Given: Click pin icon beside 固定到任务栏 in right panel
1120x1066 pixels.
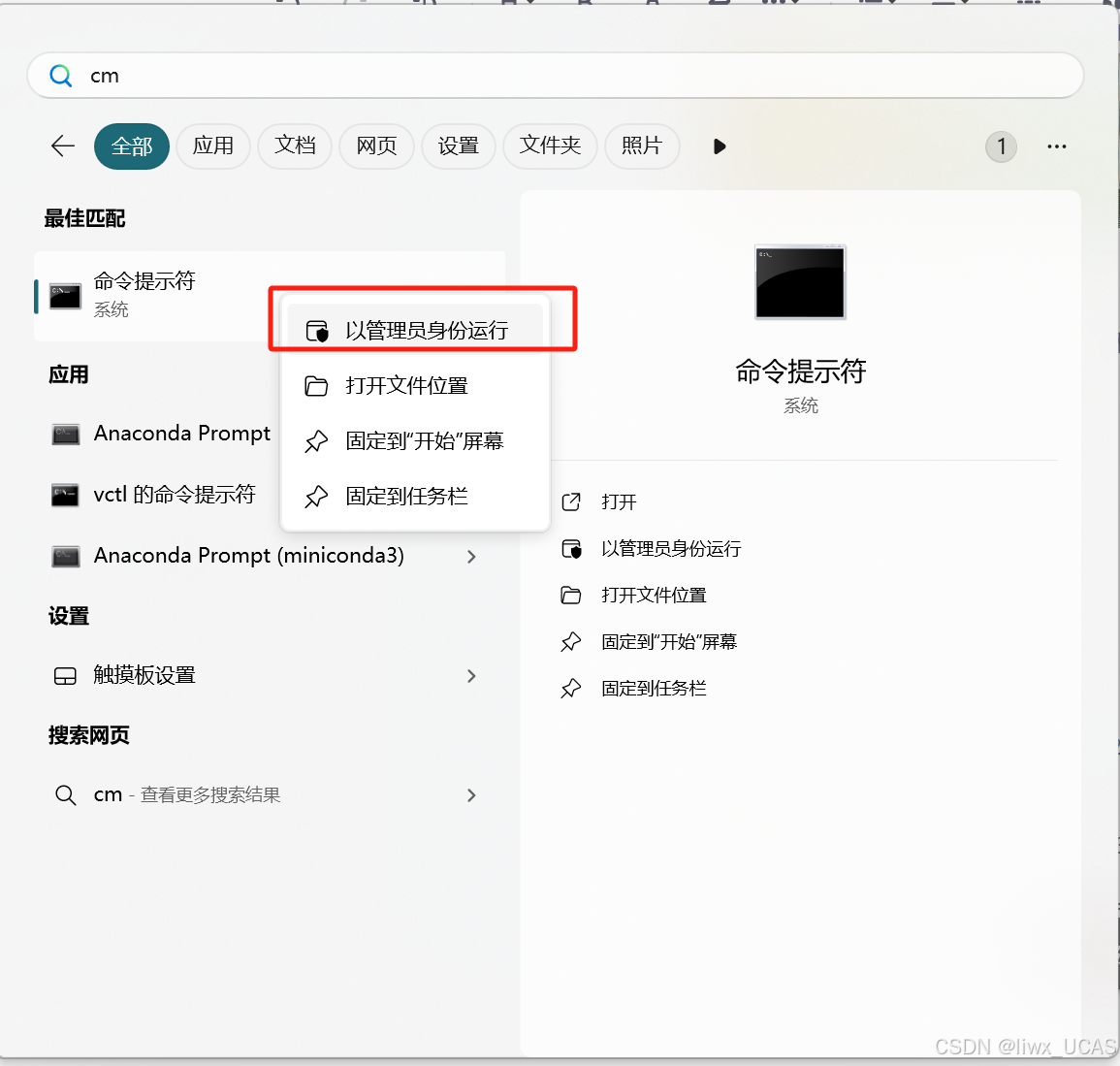Looking at the screenshot, I should [x=571, y=688].
